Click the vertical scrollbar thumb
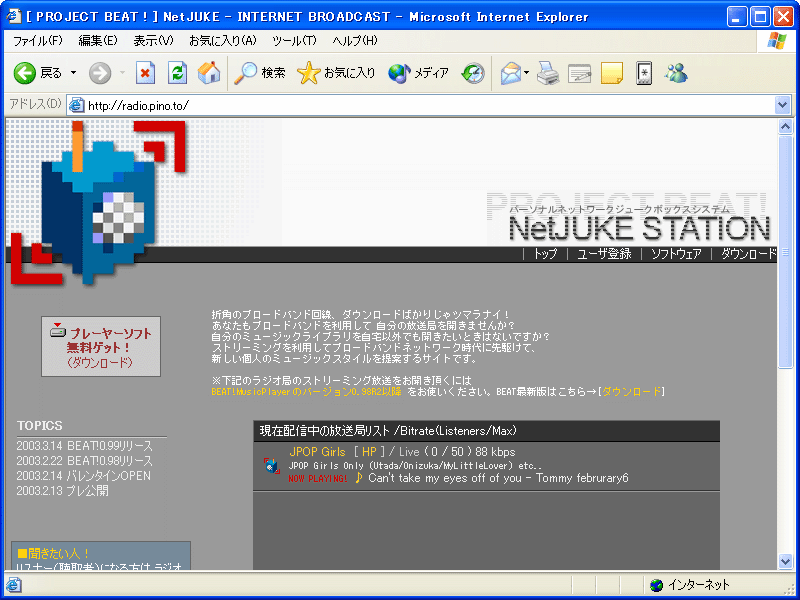The width and height of the screenshot is (800, 600). click(x=785, y=250)
